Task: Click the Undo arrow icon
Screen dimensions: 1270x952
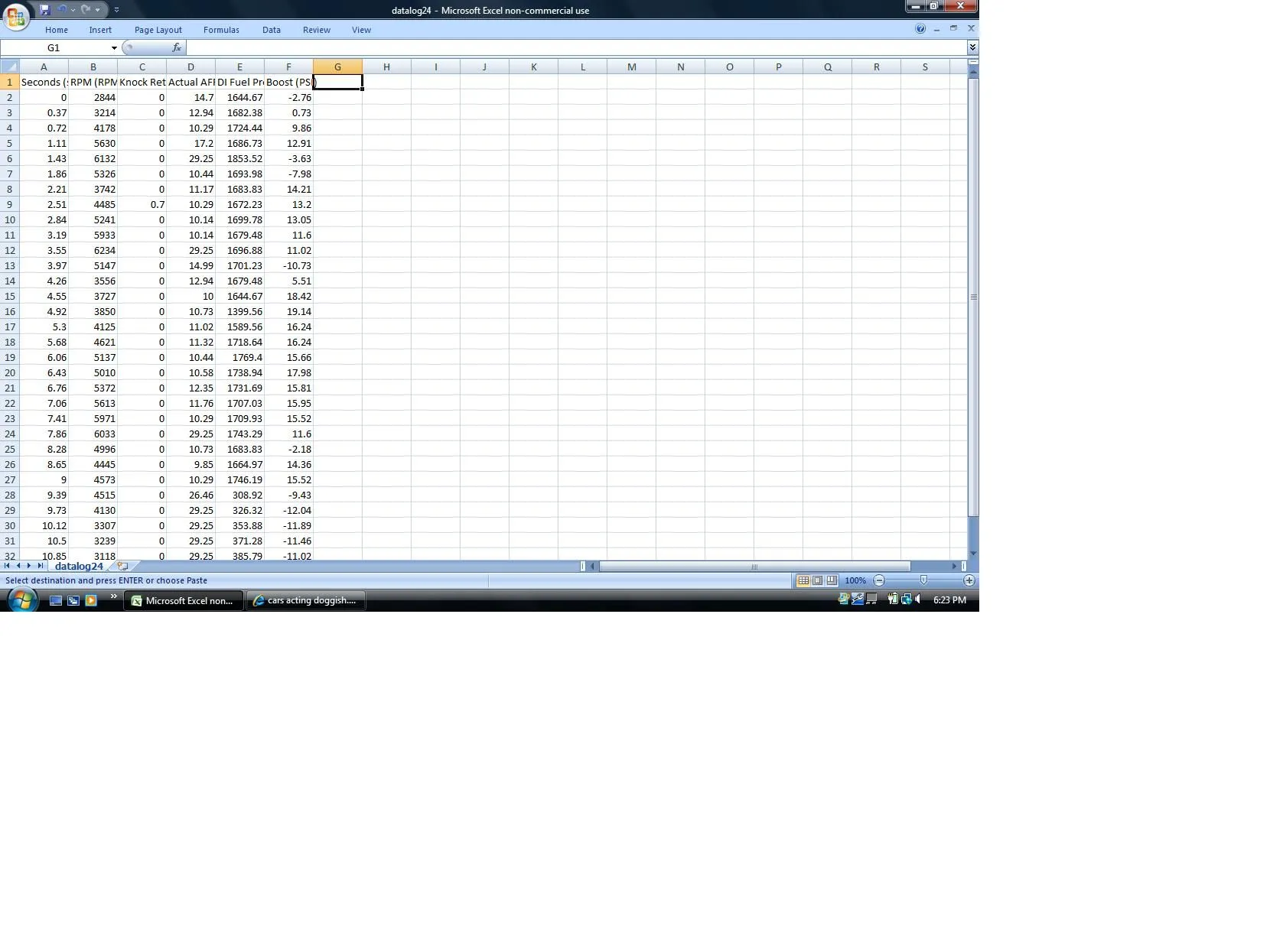Action: [62, 10]
